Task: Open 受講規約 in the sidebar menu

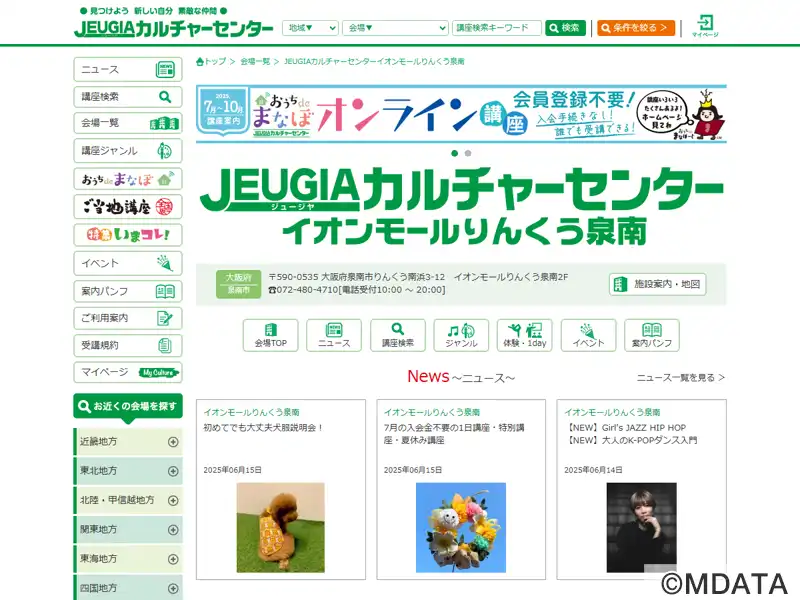Action: pyautogui.click(x=128, y=345)
